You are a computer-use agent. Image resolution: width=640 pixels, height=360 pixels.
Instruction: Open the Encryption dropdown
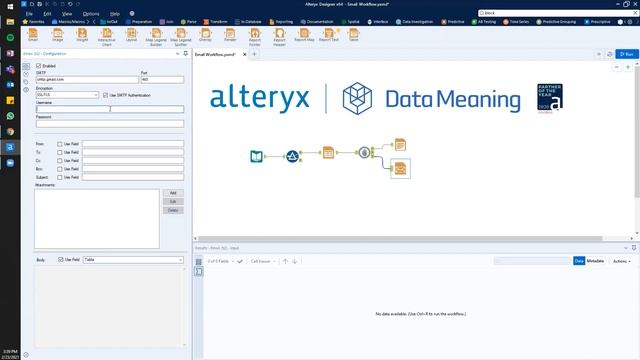pos(67,95)
